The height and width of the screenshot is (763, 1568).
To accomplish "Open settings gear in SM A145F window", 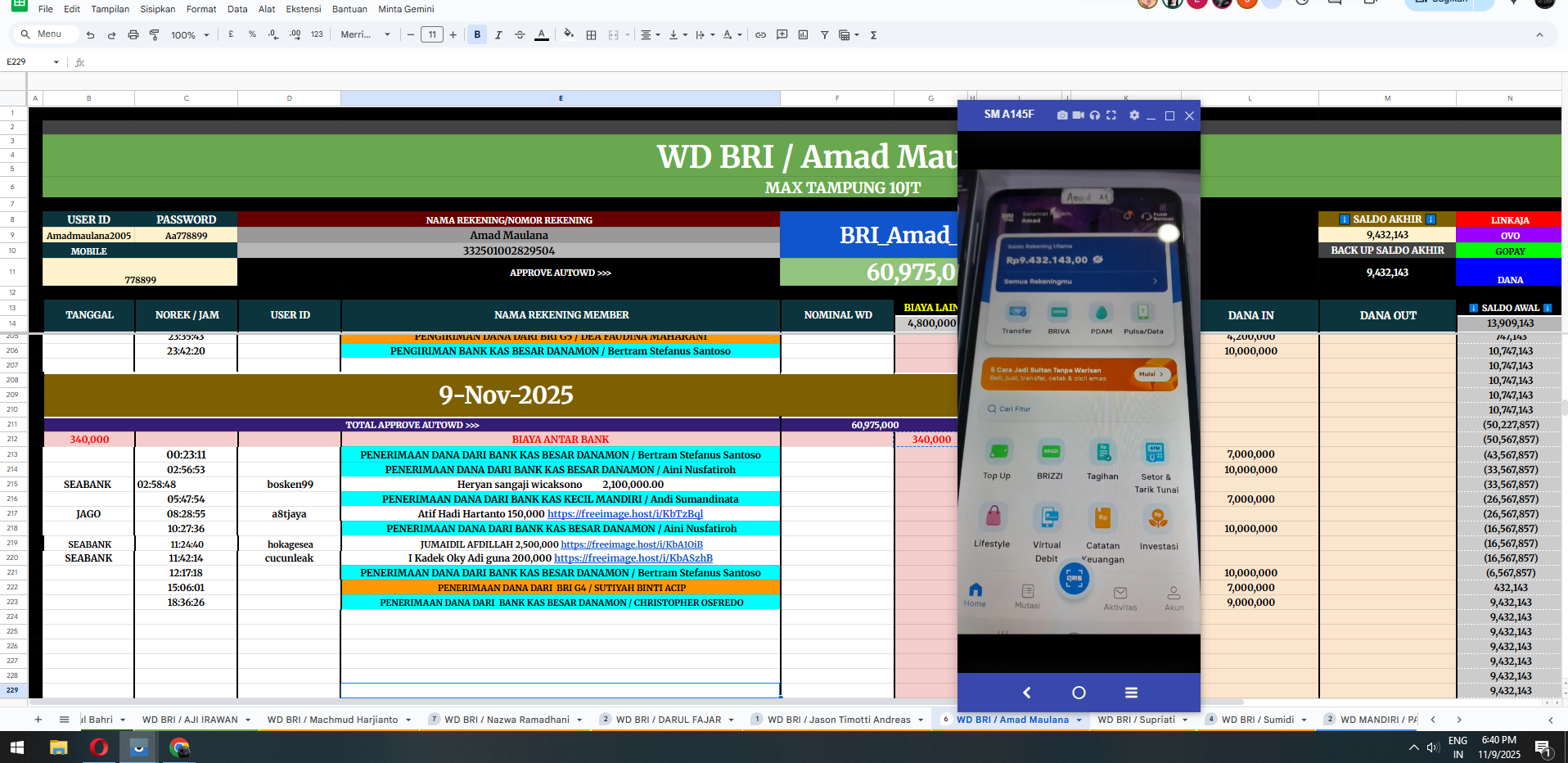I will point(1133,115).
